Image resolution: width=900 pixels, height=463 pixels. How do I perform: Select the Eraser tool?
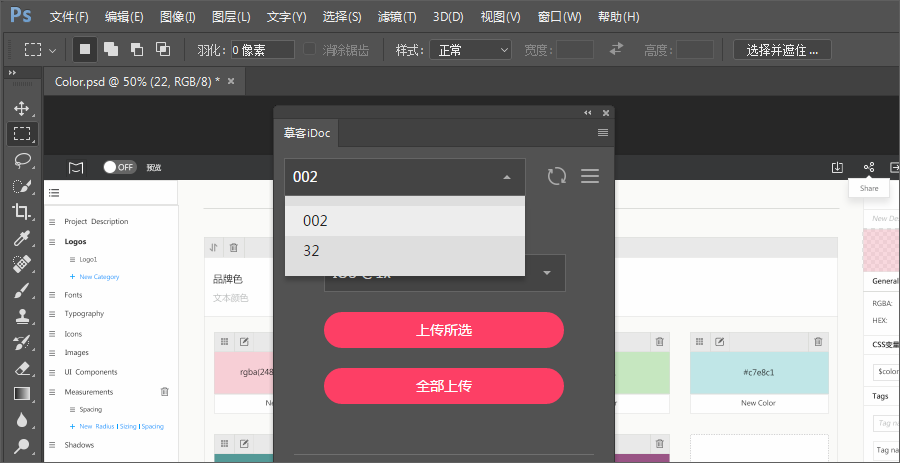22,368
